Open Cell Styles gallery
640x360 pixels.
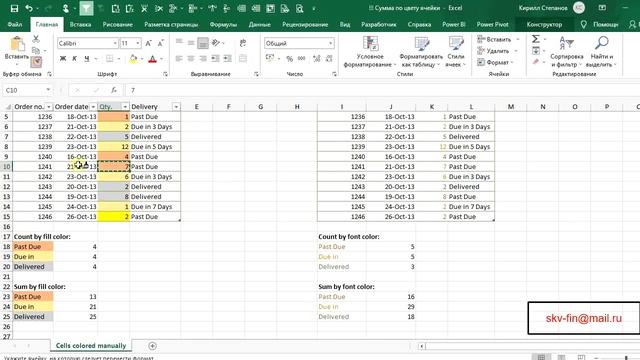[456, 52]
